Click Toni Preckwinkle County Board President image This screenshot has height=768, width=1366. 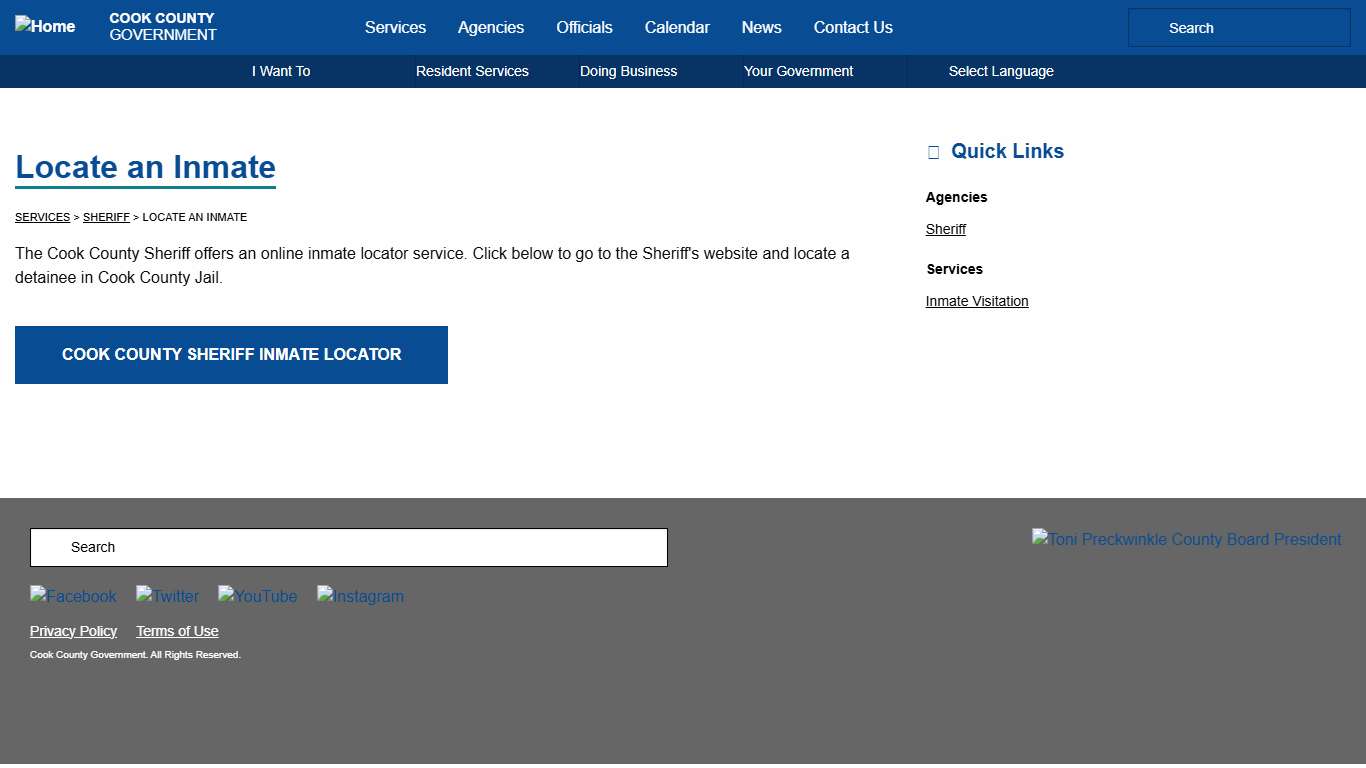1186,539
